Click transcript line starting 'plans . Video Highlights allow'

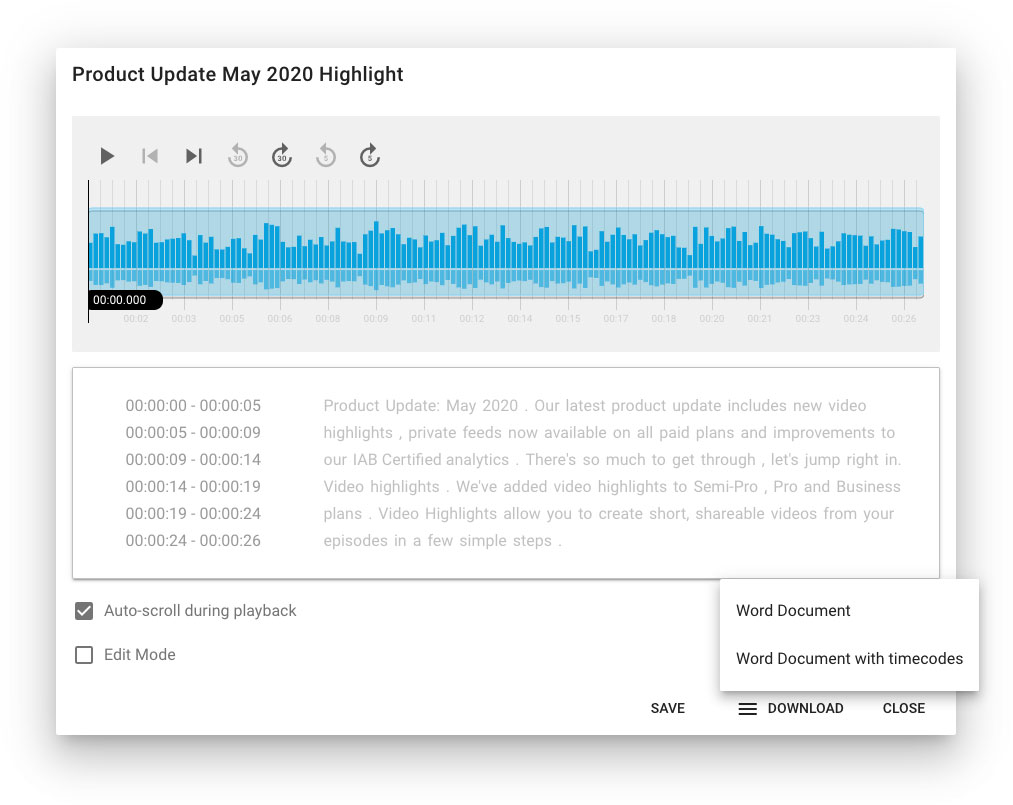[x=609, y=514]
